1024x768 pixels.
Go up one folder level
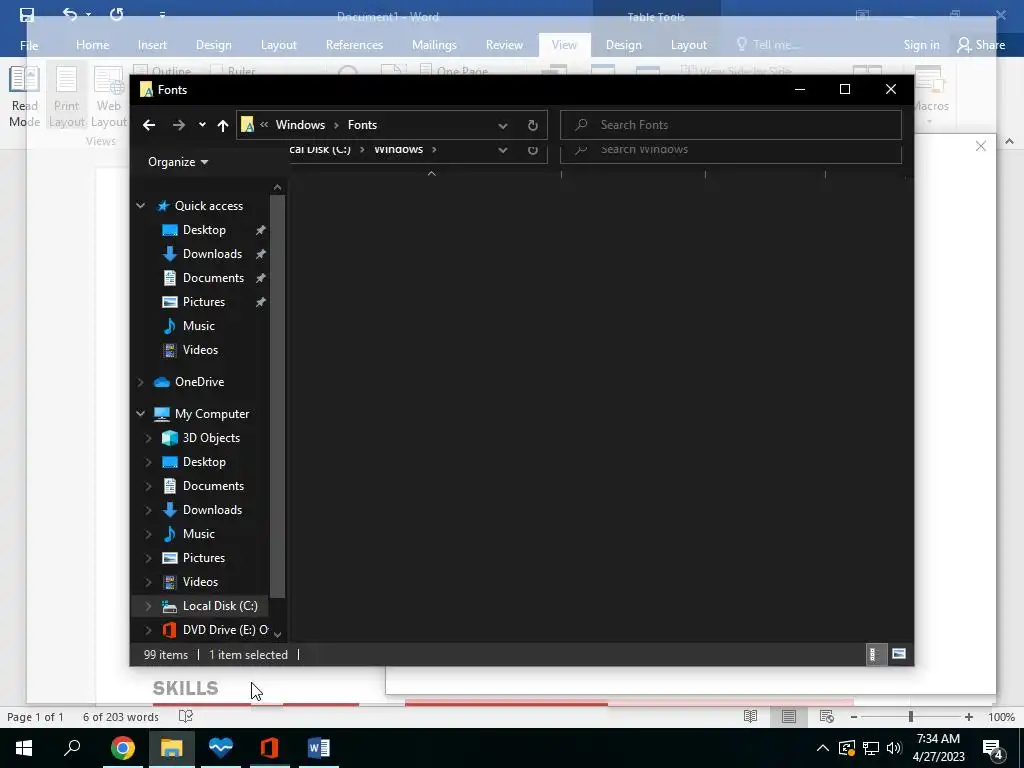223,125
